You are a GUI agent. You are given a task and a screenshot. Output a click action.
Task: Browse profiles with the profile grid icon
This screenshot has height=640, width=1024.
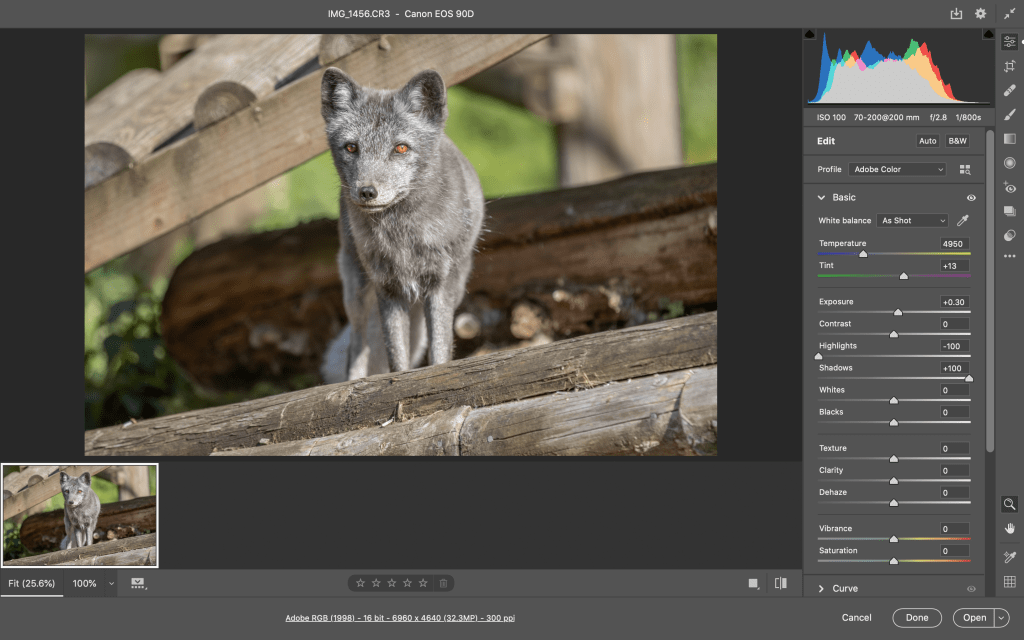(965, 170)
